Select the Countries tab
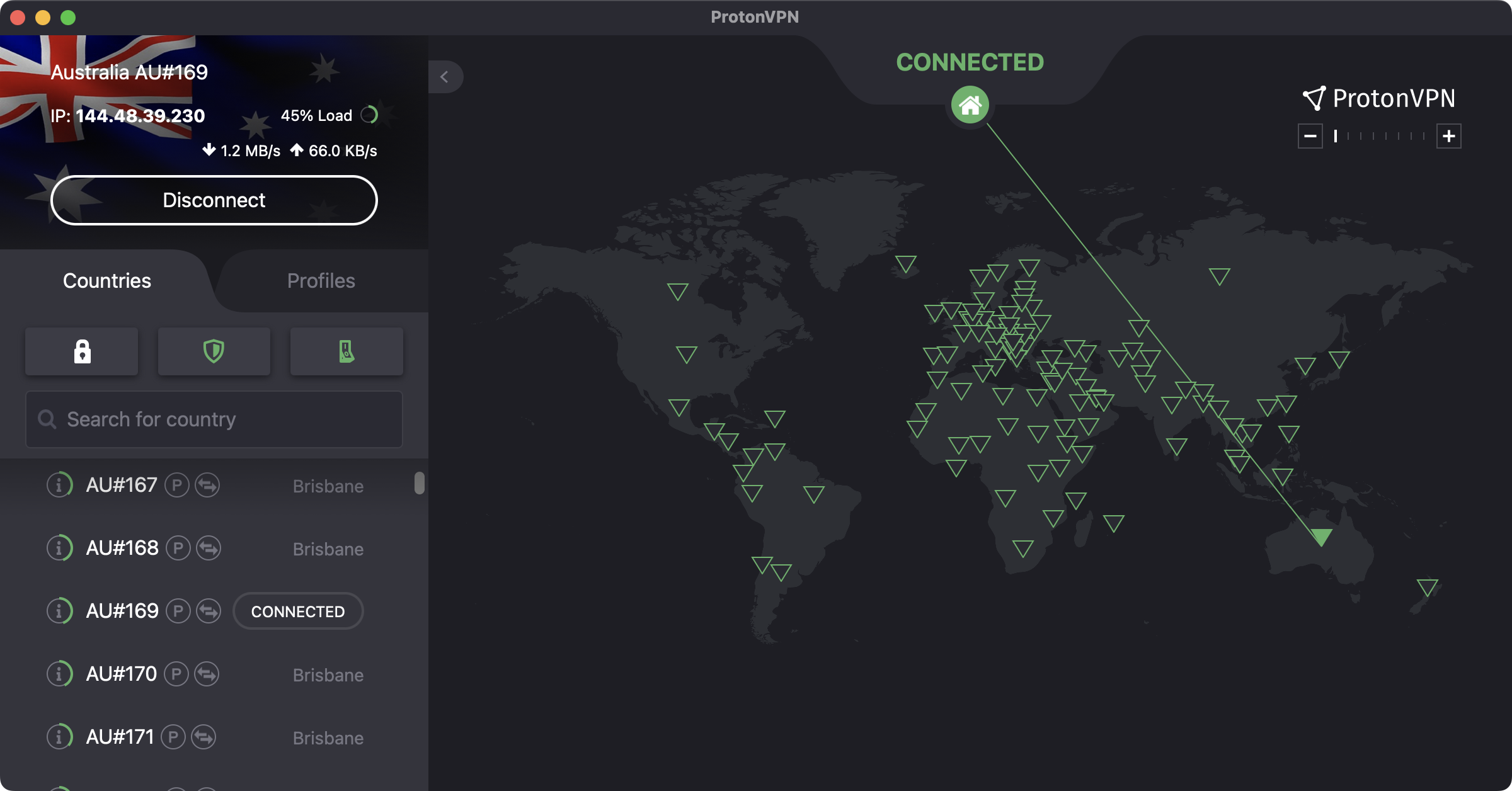Screen dimensions: 1512x791 point(107,281)
